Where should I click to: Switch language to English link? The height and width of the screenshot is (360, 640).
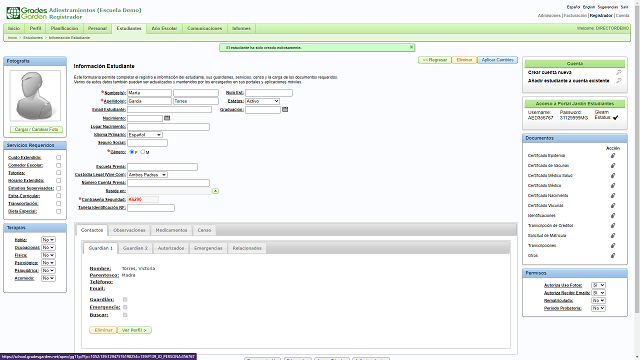tap(589, 7)
